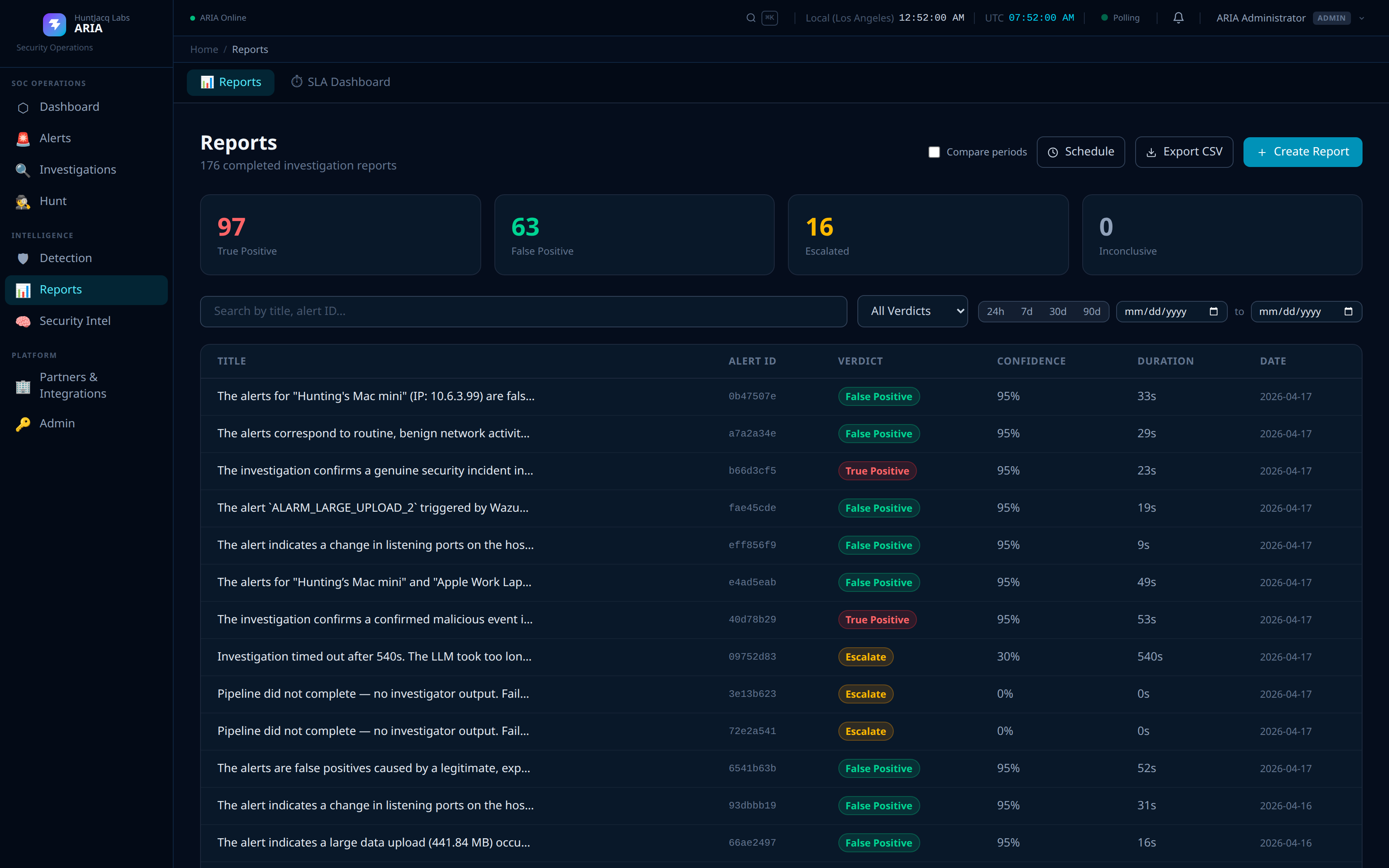This screenshot has height=868, width=1389.
Task: Click the Schedule button
Action: click(1080, 152)
